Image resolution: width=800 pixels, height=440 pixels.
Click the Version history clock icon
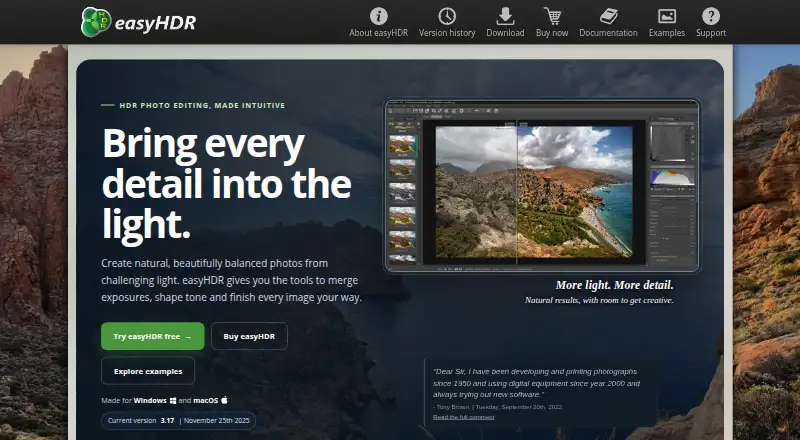pos(447,16)
